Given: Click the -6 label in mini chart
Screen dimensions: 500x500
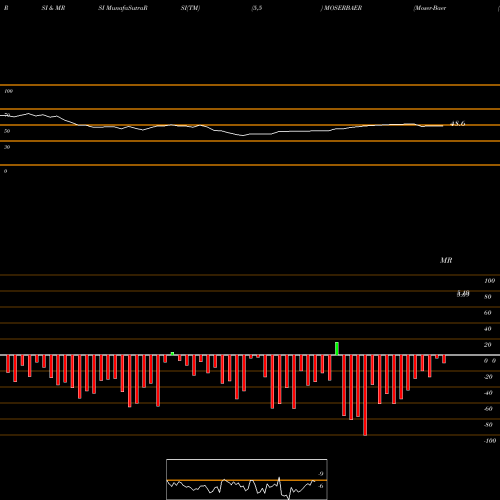Looking at the screenshot, I should pos(320,486).
